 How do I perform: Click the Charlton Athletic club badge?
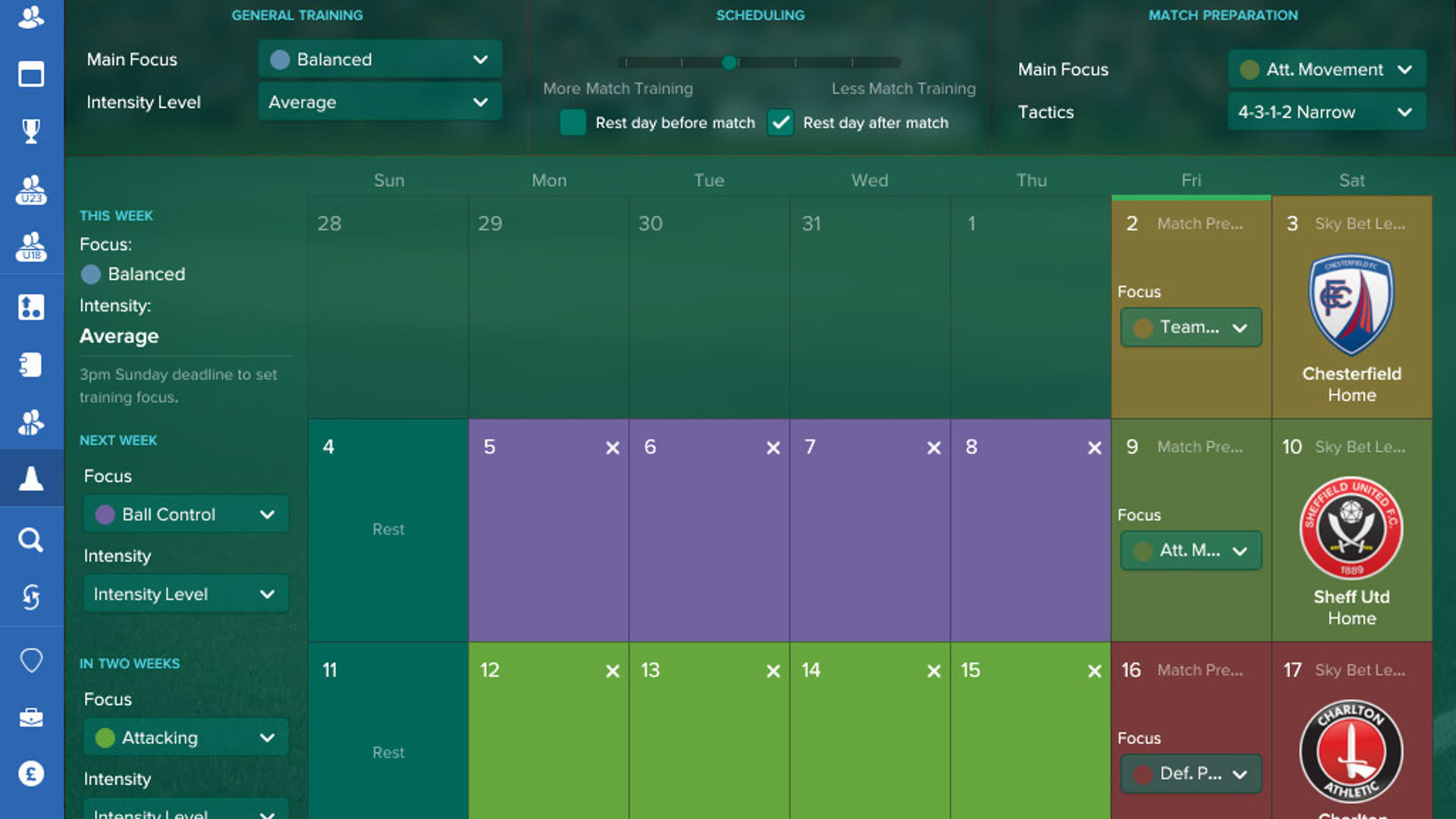coord(1351,752)
